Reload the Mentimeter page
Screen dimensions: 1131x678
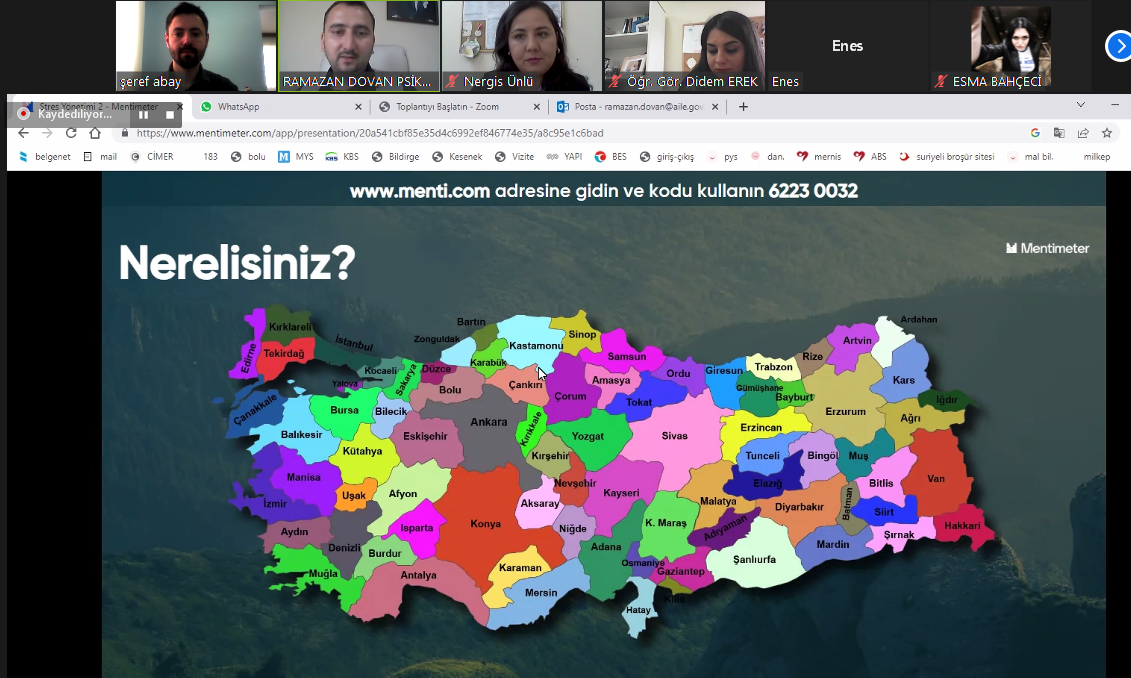(x=71, y=133)
